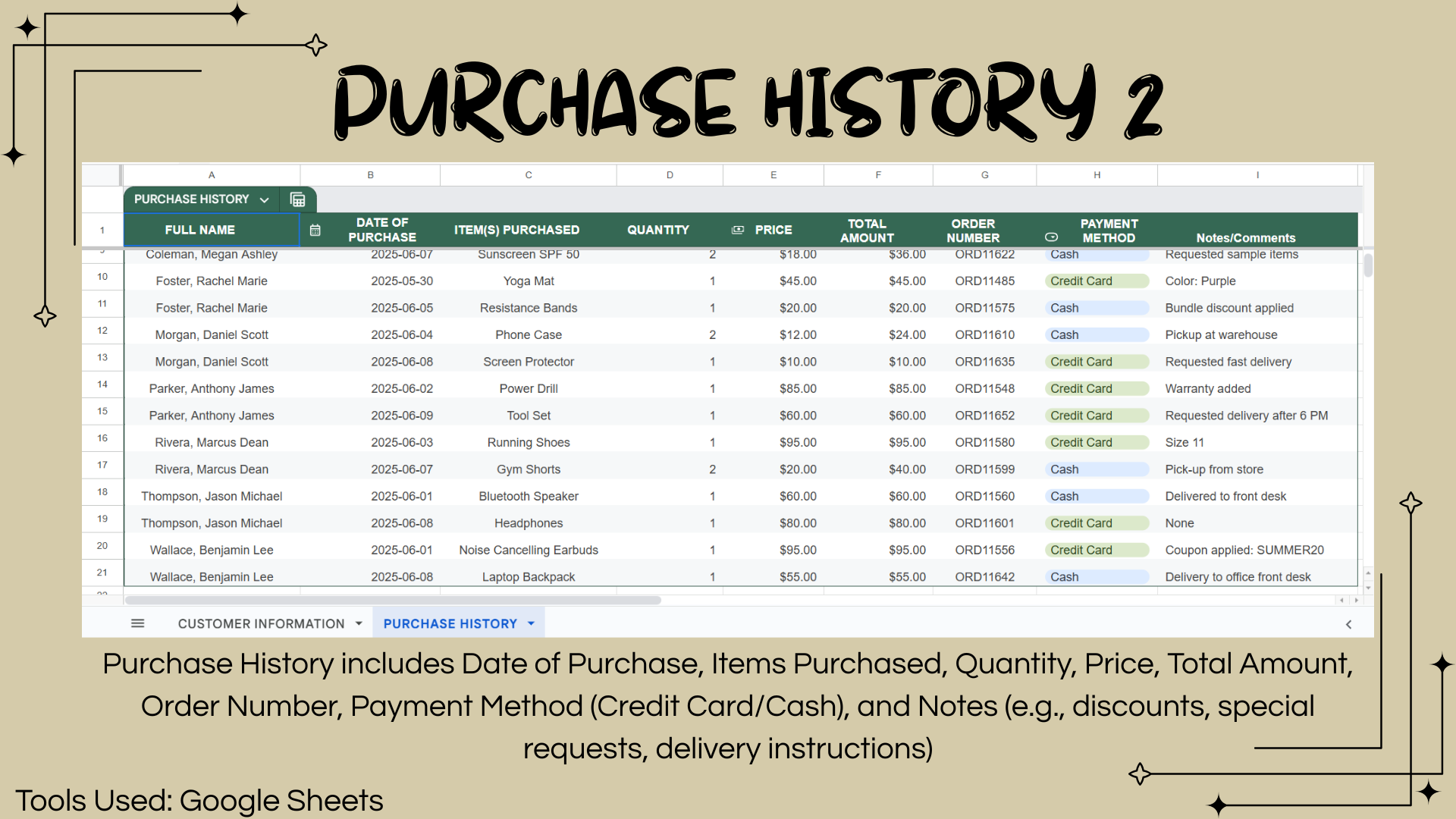Click the scroll left arrow on the horizontal scrollbar

tap(1341, 600)
